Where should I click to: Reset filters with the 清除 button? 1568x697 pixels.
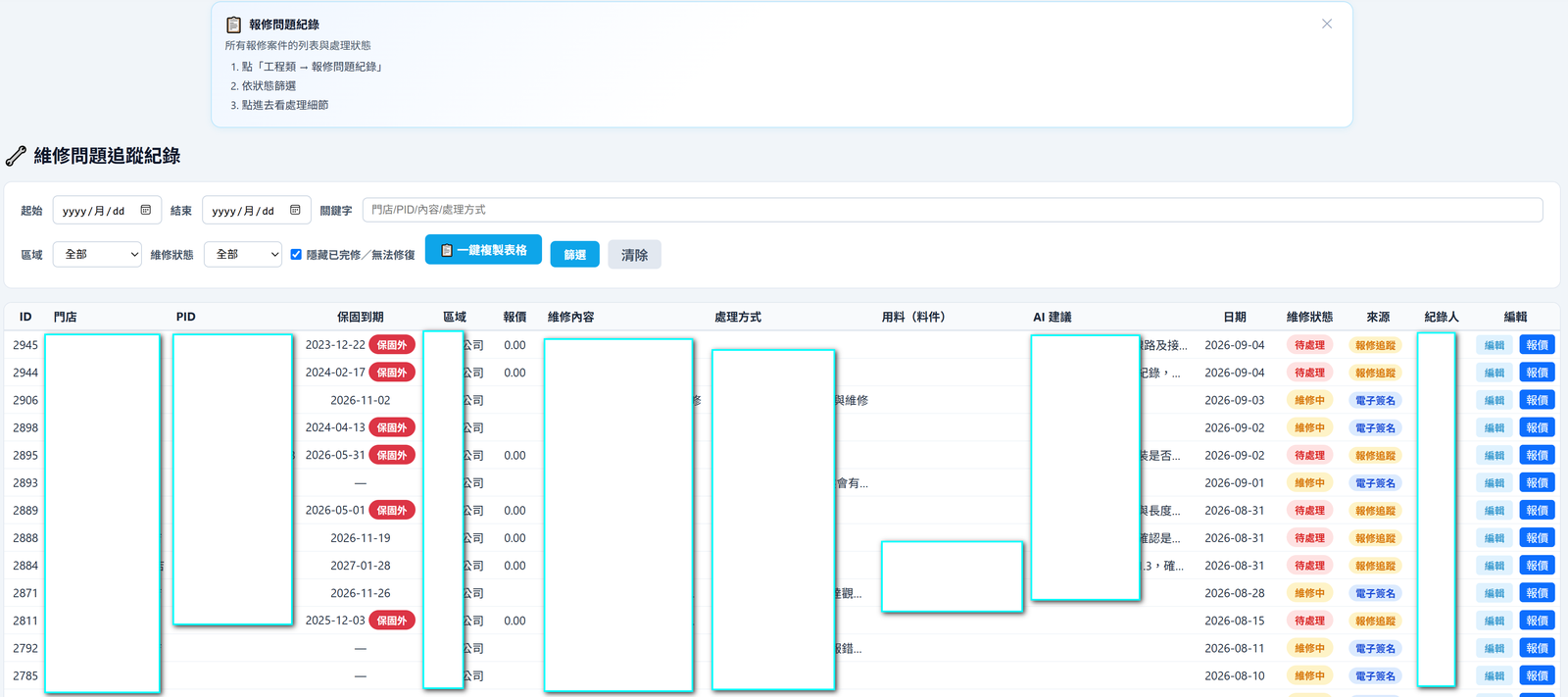tap(634, 255)
